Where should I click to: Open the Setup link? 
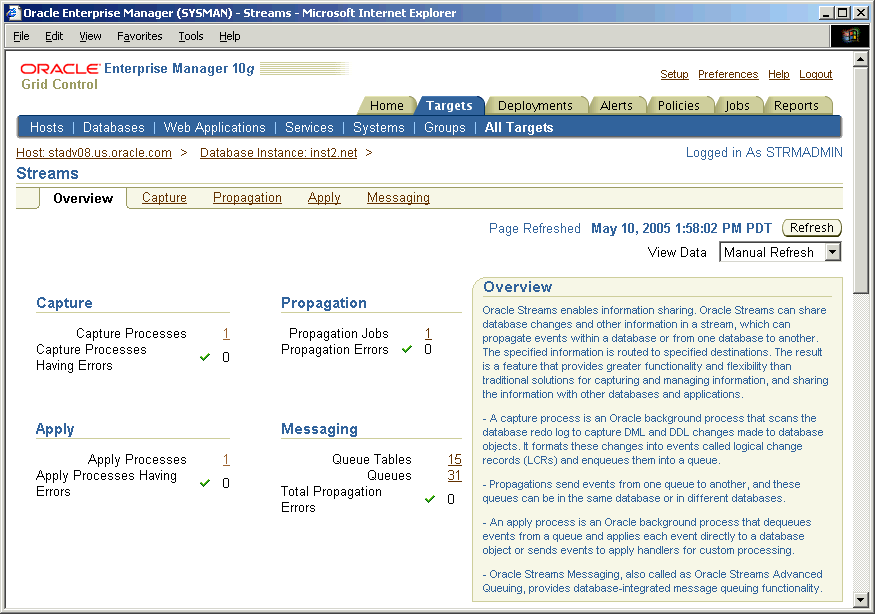click(x=674, y=74)
